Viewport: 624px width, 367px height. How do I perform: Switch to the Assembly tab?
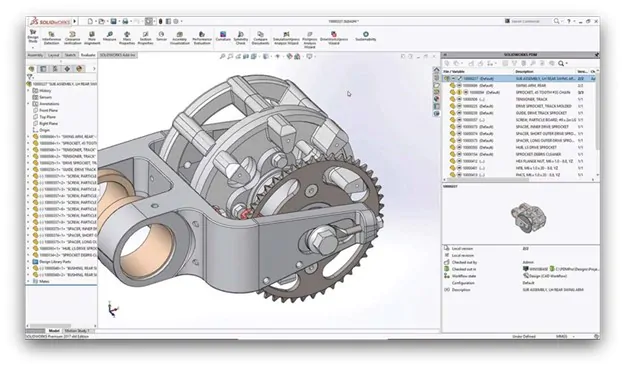point(35,55)
